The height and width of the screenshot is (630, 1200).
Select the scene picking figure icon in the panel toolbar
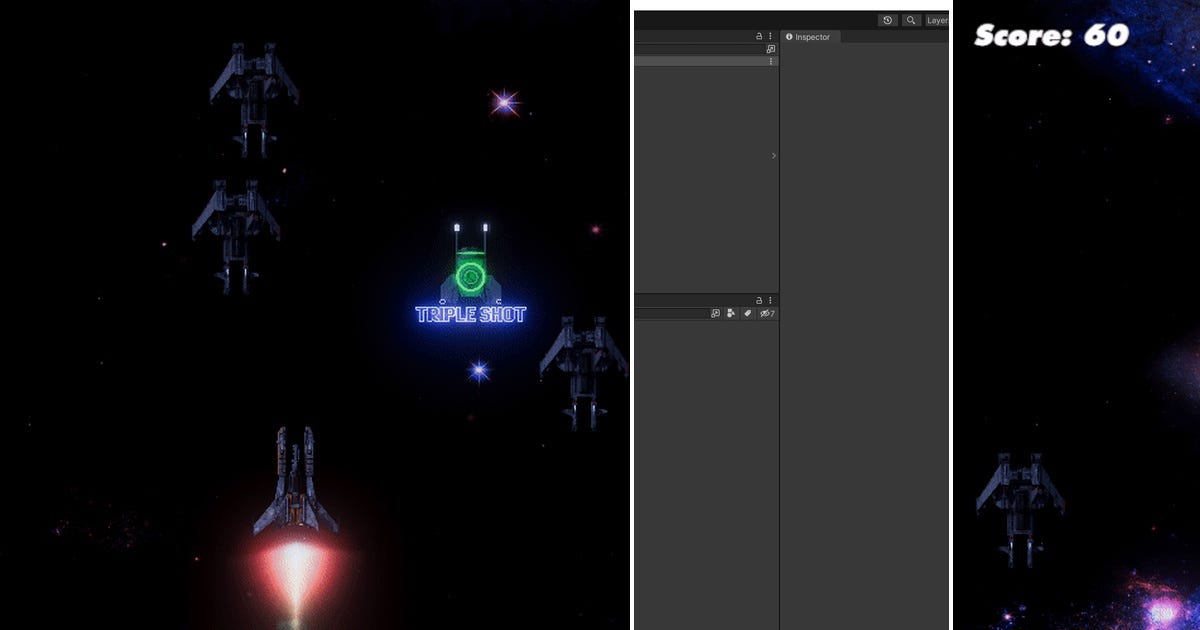731,313
